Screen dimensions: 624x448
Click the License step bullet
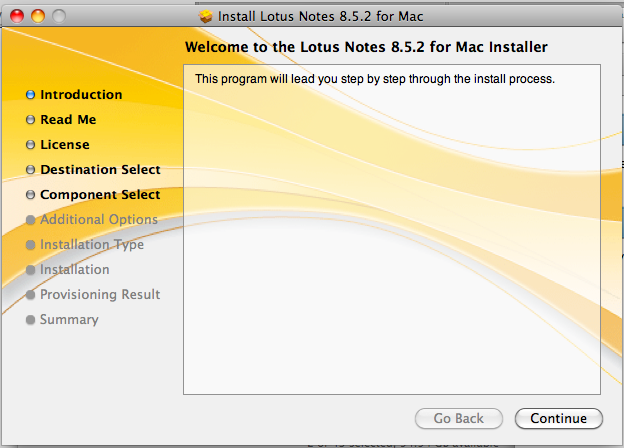point(31,145)
